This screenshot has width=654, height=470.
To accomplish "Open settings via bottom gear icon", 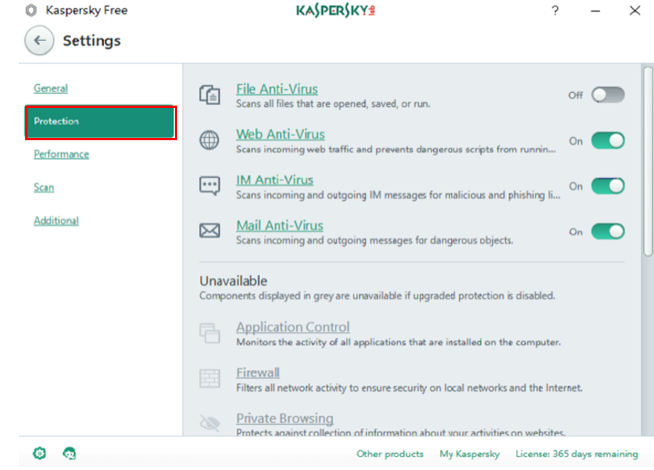I will pyautogui.click(x=40, y=453).
